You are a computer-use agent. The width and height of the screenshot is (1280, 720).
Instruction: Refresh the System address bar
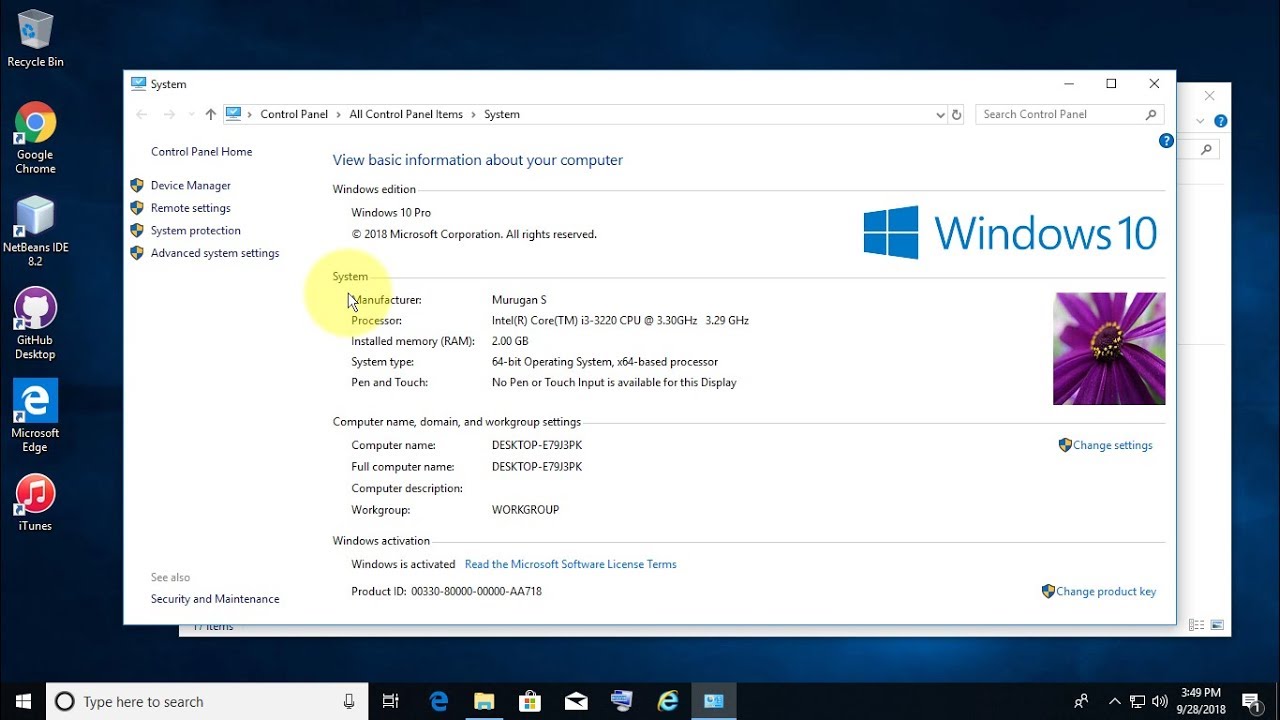[956, 114]
